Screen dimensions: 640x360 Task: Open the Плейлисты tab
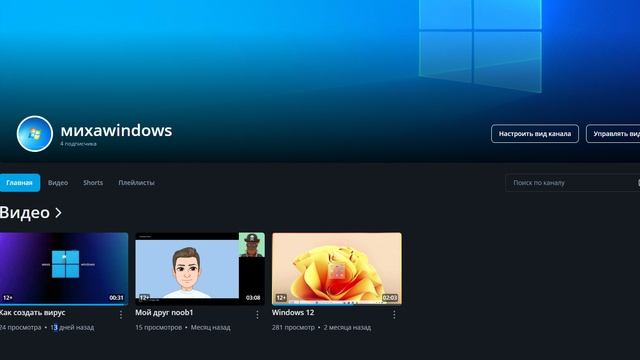coord(136,183)
